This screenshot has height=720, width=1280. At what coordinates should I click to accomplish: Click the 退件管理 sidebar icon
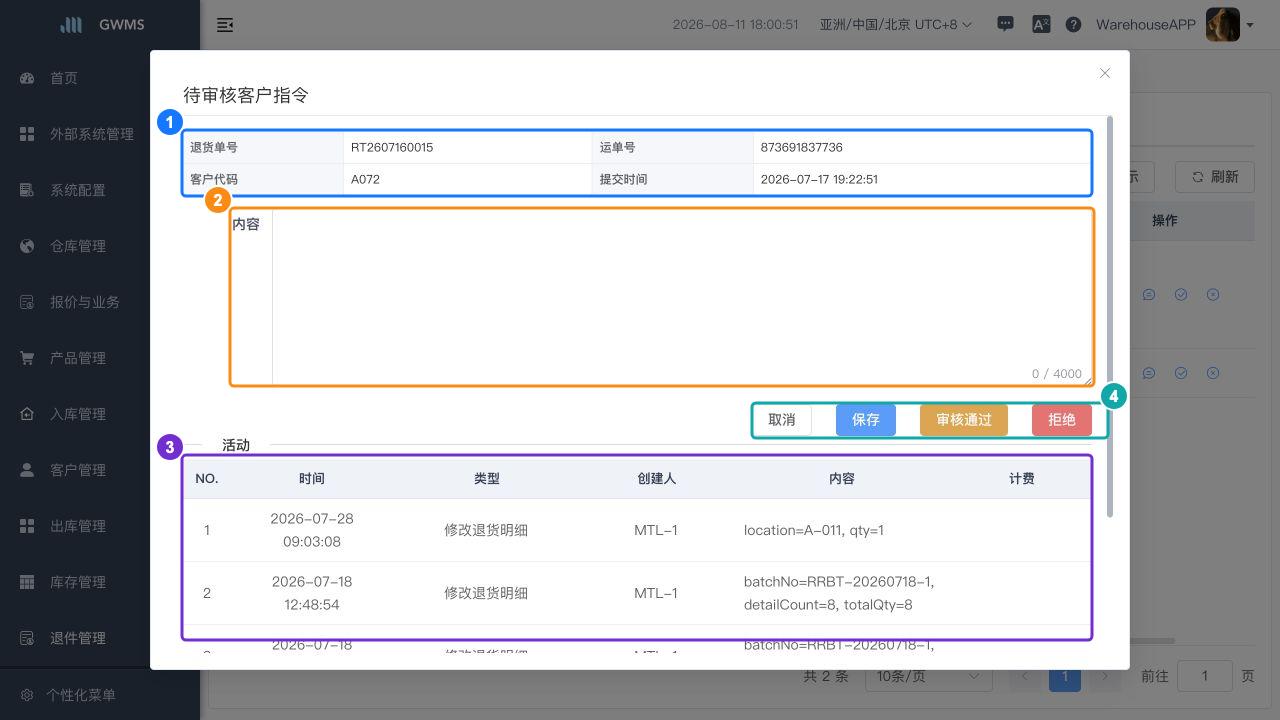tap(28, 638)
